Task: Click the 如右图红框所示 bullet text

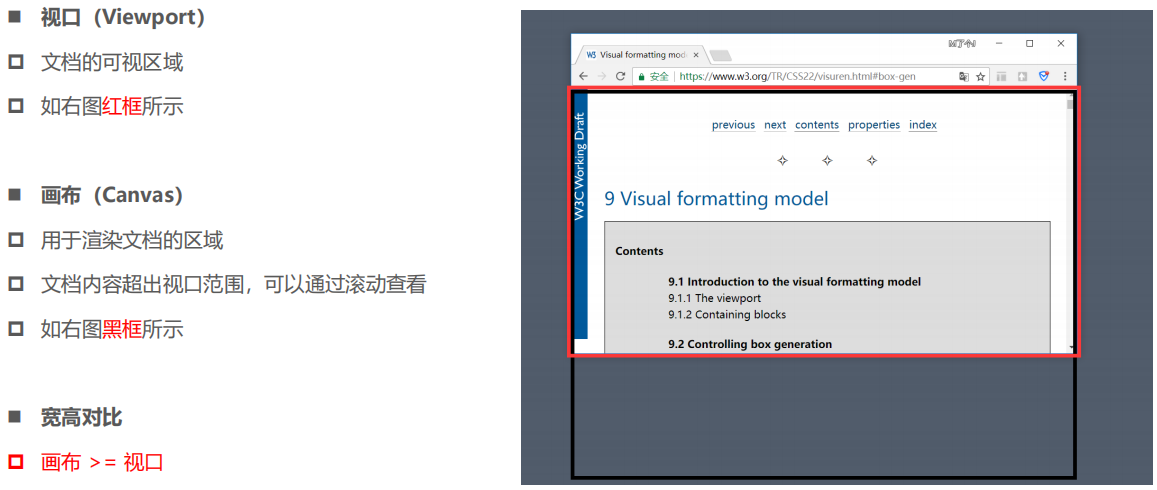Action: point(112,107)
